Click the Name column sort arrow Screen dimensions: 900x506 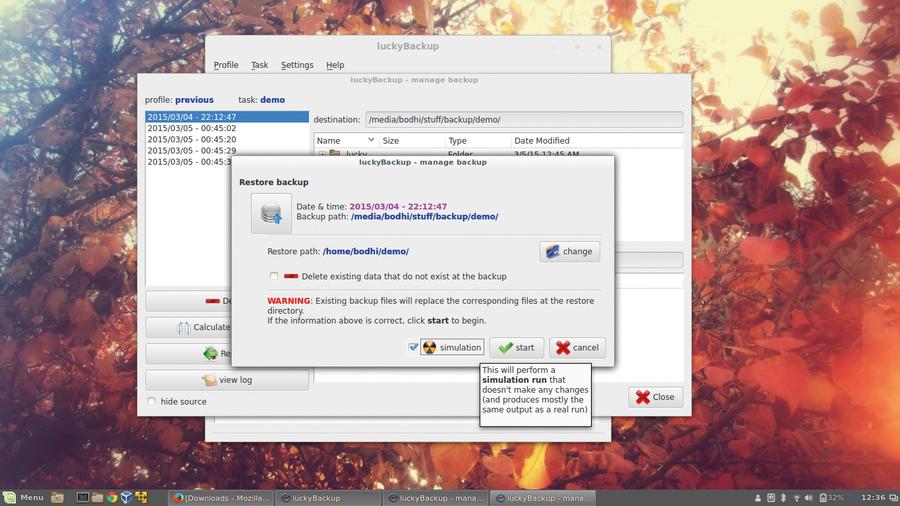371,140
